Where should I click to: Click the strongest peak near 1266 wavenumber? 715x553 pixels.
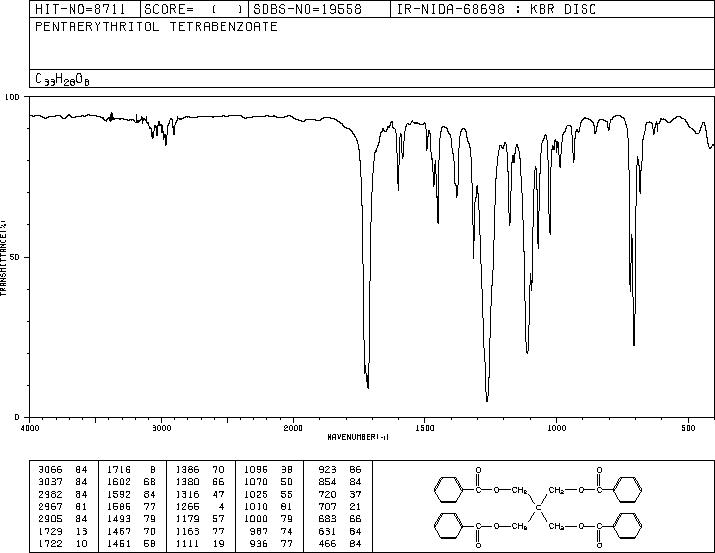487,400
